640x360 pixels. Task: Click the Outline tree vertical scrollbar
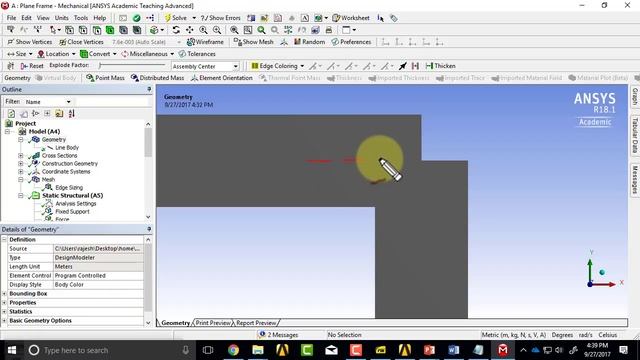[148, 170]
